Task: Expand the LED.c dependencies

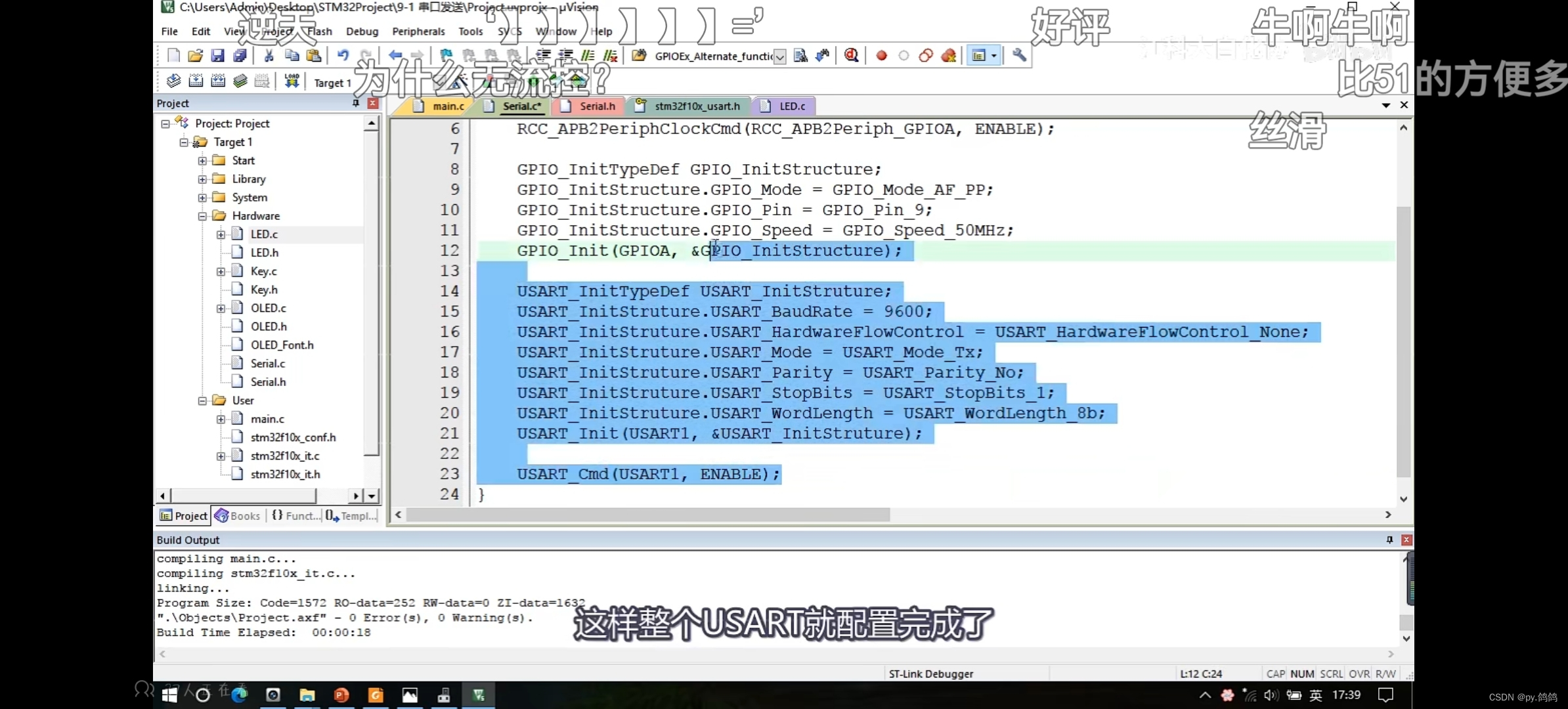Action: 221,234
